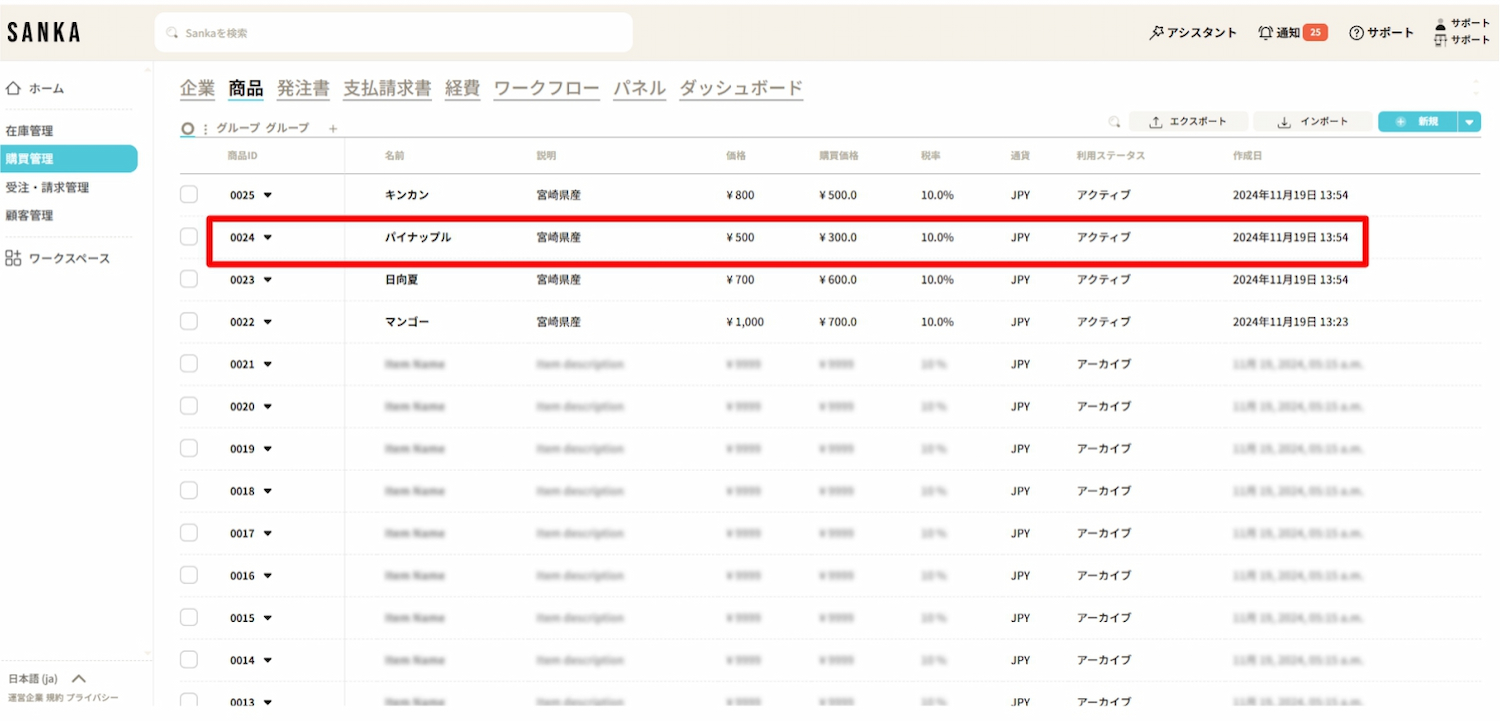Click the エクスポート button
The height and width of the screenshot is (721, 1500).
(1189, 122)
